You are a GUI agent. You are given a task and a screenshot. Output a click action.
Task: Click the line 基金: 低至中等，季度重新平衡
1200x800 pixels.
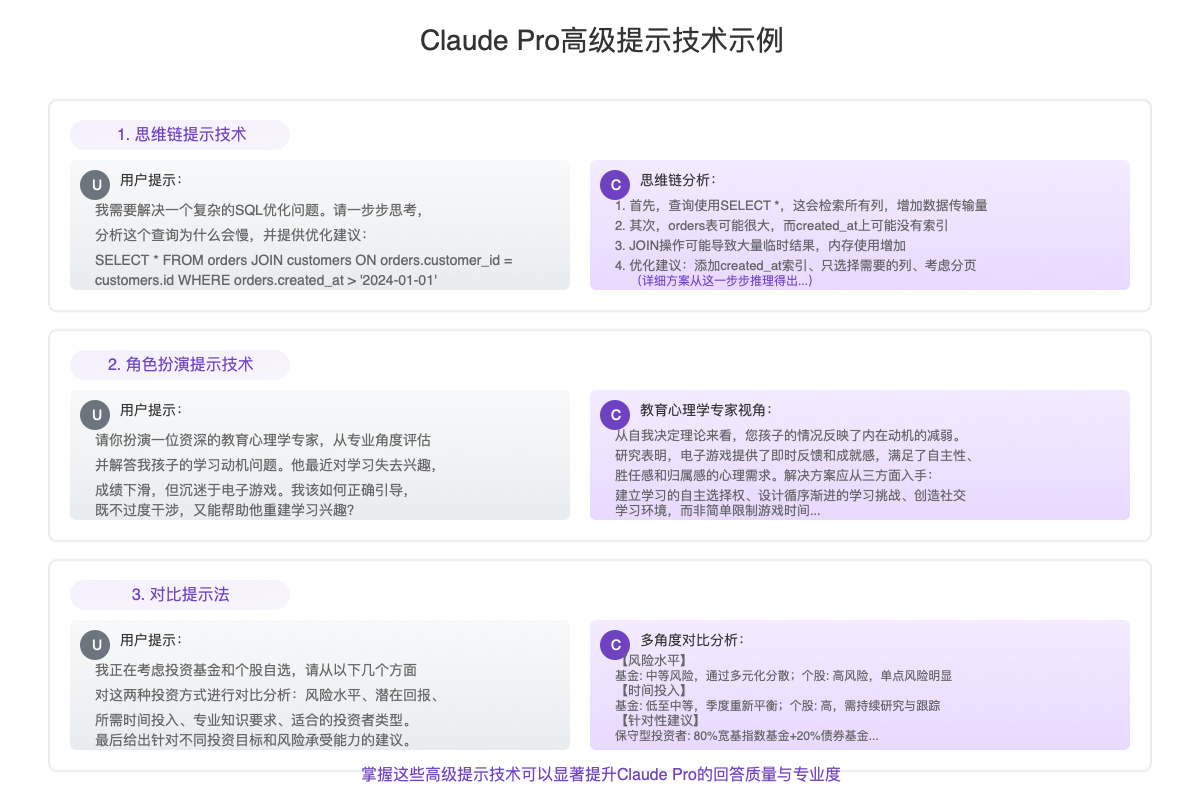click(x=777, y=706)
